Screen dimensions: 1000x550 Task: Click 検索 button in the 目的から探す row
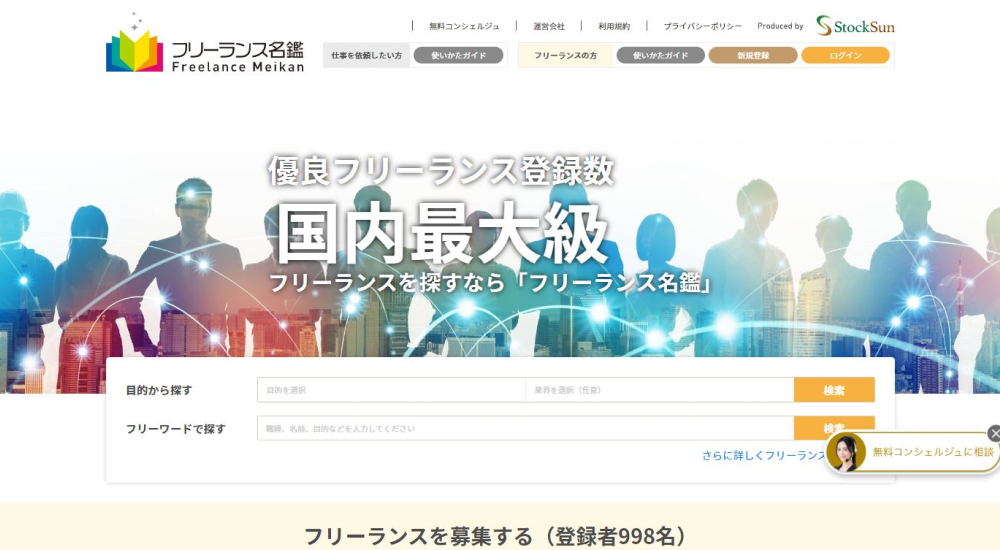pyautogui.click(x=834, y=390)
